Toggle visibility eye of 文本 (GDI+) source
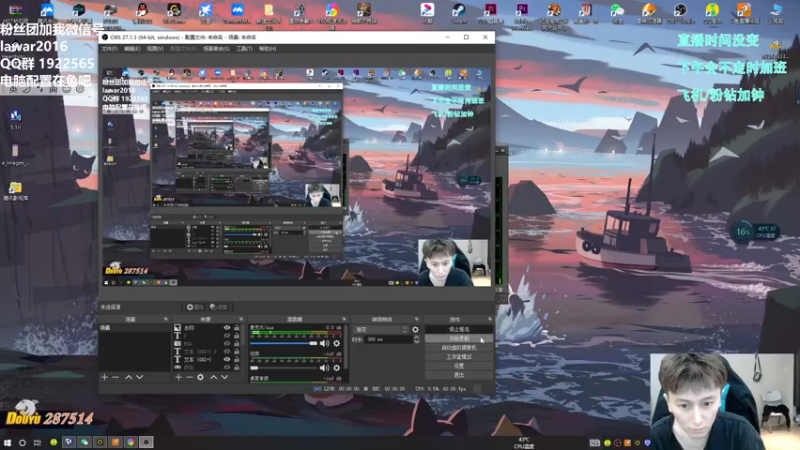Viewport: 800px width, 450px height. tap(227, 359)
